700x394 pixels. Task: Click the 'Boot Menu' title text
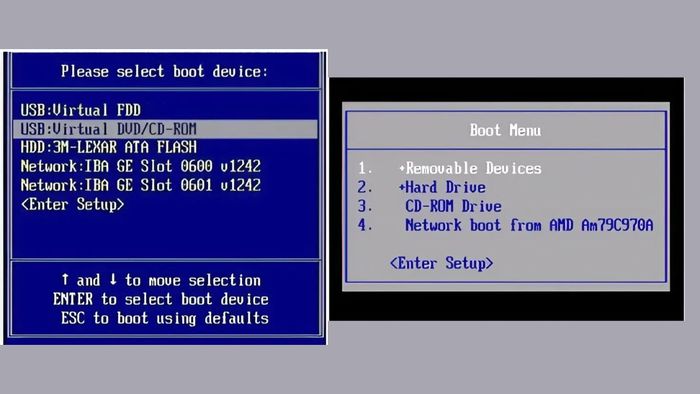(x=505, y=130)
